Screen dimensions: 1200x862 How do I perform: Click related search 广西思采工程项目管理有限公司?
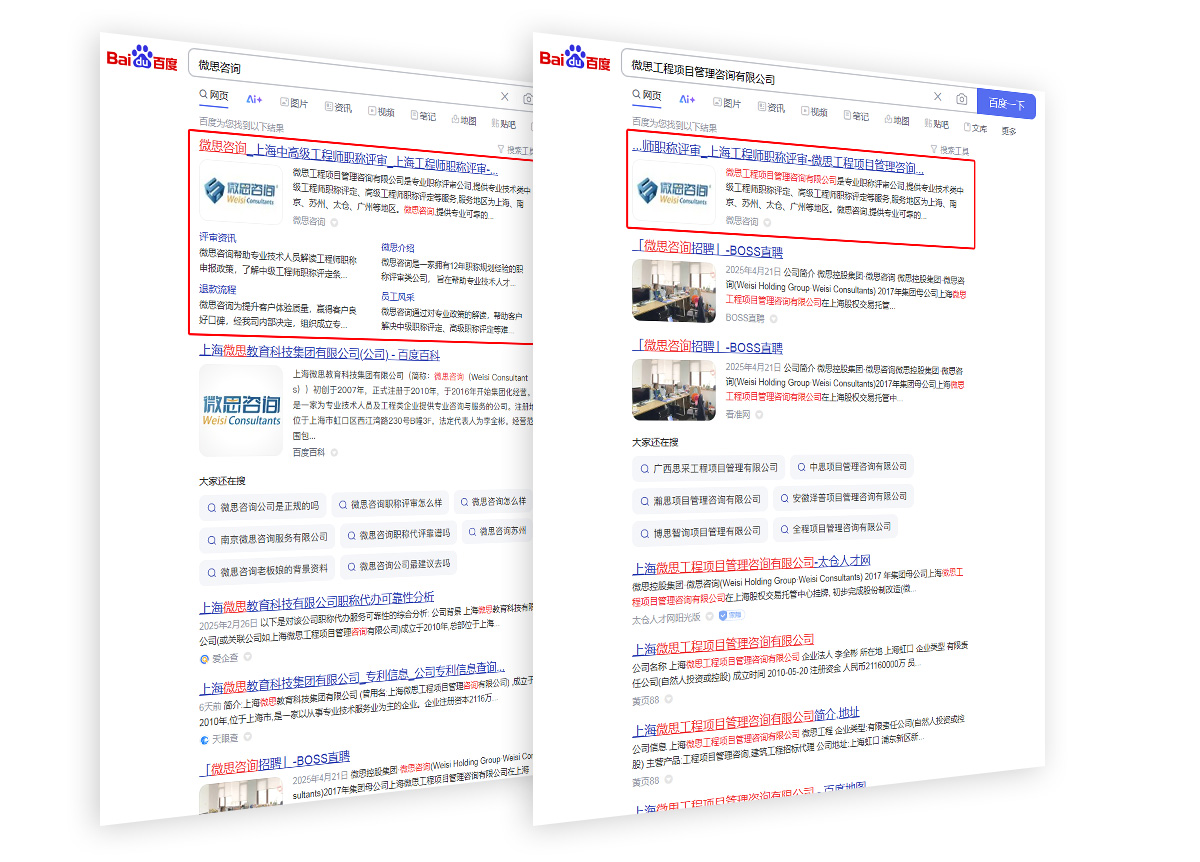pyautogui.click(x=708, y=468)
